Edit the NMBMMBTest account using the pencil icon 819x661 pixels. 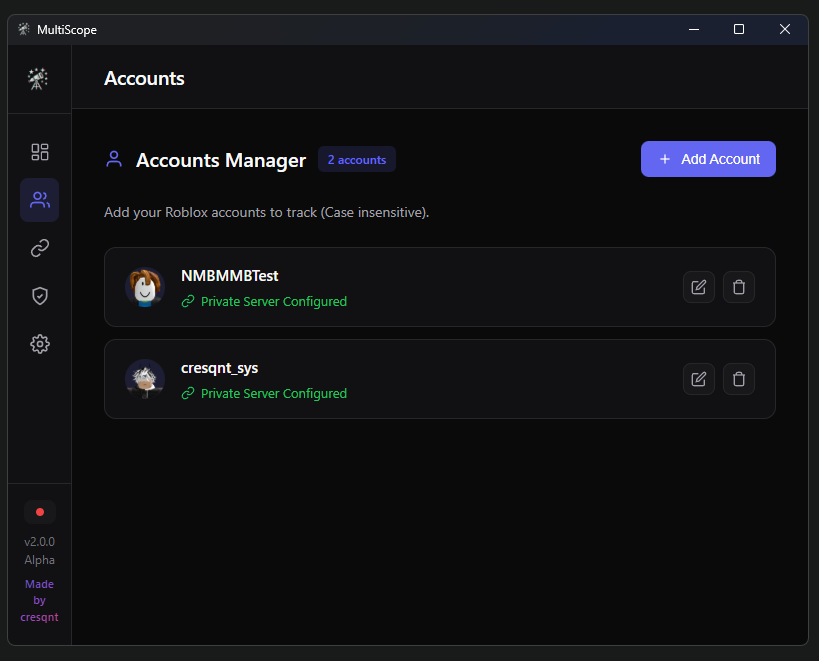click(x=698, y=287)
